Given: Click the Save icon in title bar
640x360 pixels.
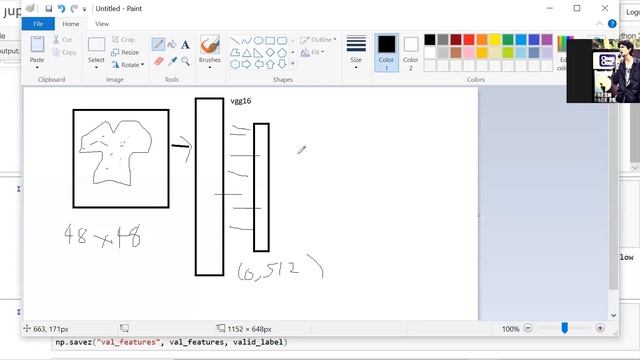Looking at the screenshot, I should [x=49, y=9].
